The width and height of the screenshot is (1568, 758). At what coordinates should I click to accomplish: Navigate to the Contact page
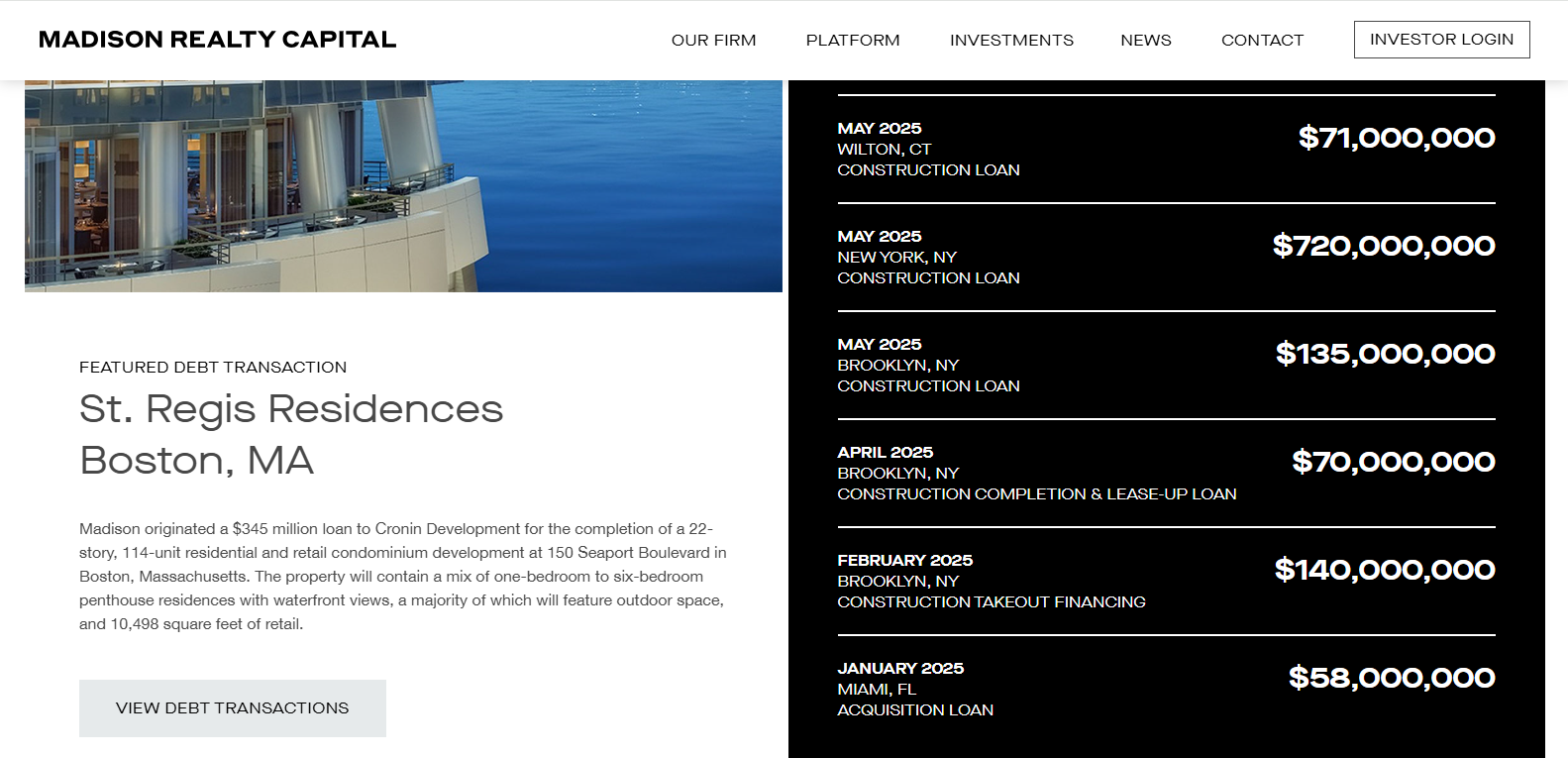coord(1261,41)
